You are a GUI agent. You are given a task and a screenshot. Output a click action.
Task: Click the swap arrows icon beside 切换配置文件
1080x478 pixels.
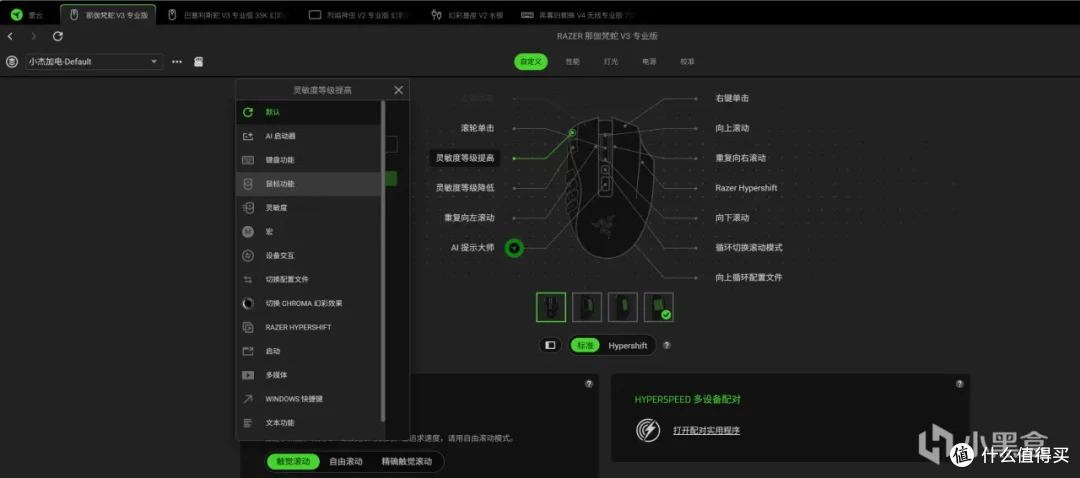pyautogui.click(x=248, y=280)
